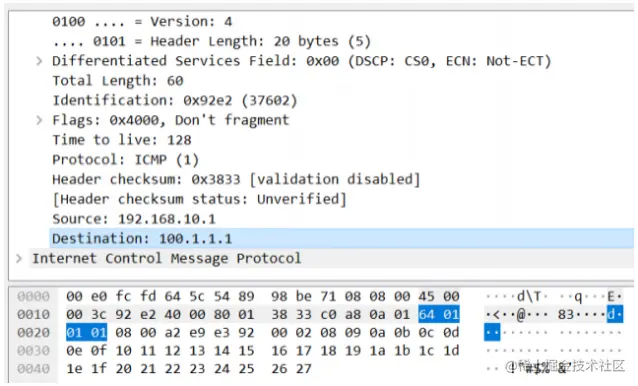The height and width of the screenshot is (386, 638).
Task: Expand the Internet Control Message Protocol section
Action: [19, 259]
